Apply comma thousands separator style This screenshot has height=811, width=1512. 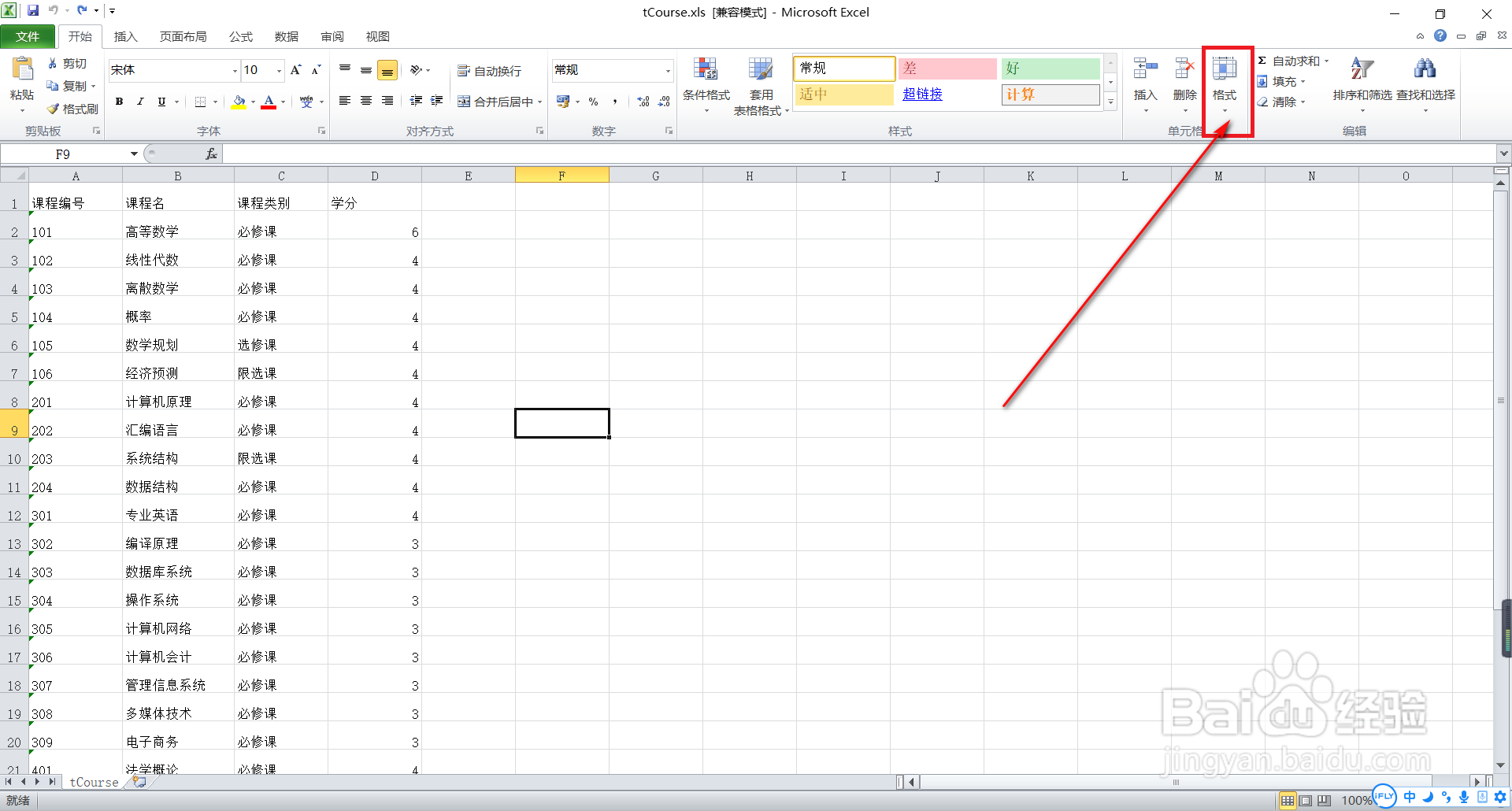614,102
